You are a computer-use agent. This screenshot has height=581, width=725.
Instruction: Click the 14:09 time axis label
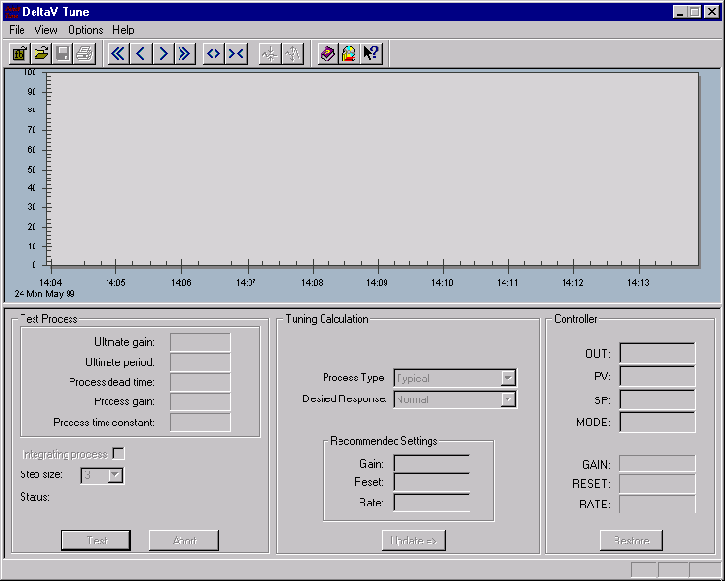(377, 282)
